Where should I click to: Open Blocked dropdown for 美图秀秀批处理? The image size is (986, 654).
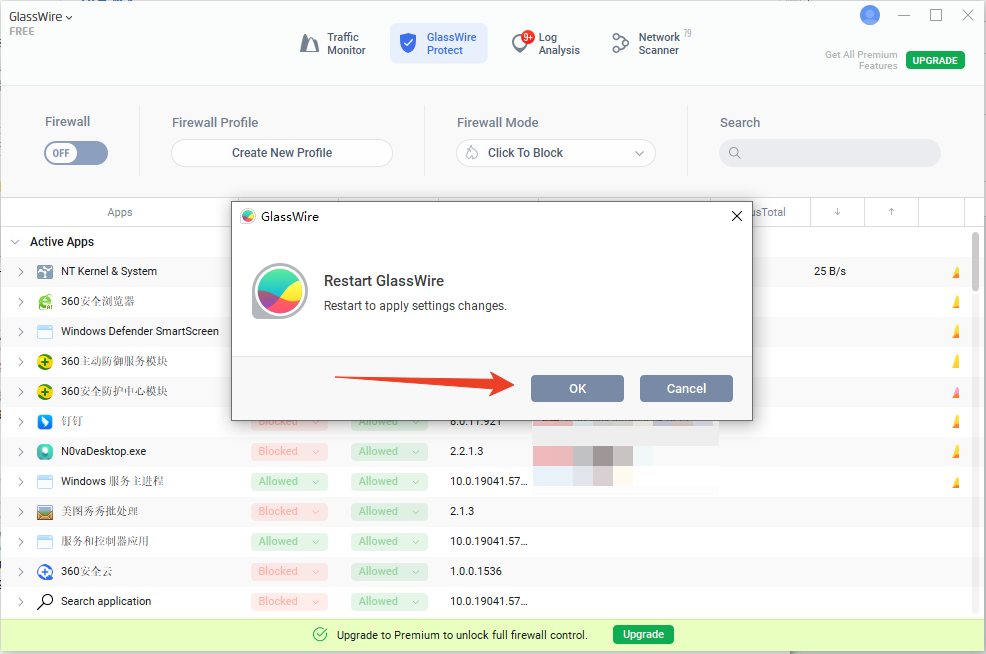click(289, 512)
